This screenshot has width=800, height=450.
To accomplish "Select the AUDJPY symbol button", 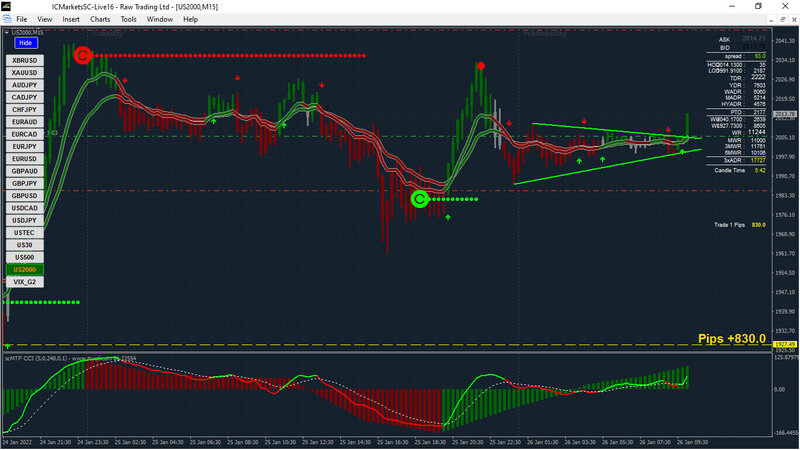I will pyautogui.click(x=24, y=85).
